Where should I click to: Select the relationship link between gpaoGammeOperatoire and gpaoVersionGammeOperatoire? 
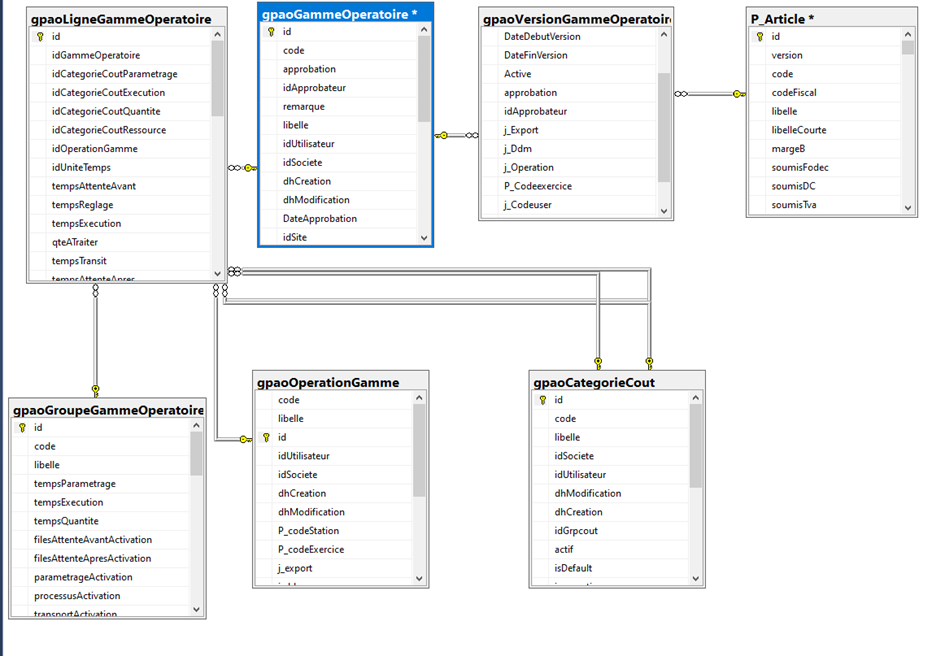[456, 135]
